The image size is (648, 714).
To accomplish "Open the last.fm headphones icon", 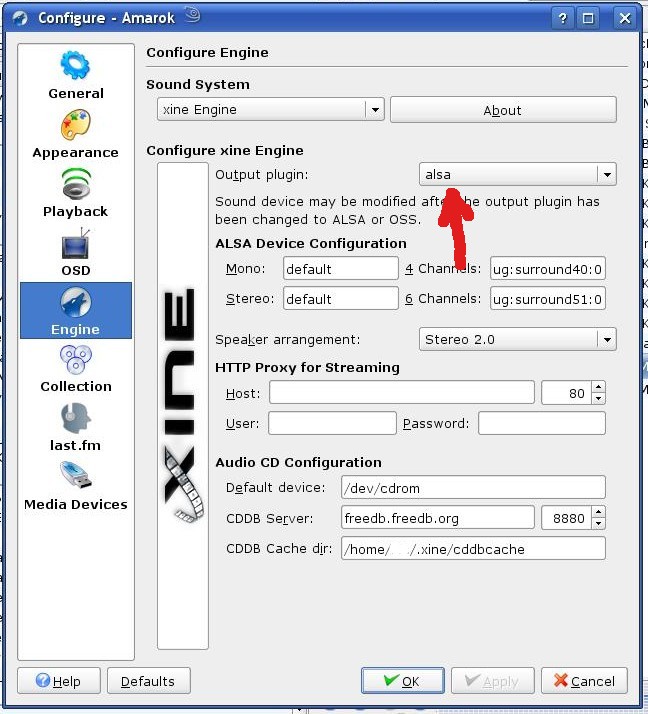I will click(x=76, y=418).
